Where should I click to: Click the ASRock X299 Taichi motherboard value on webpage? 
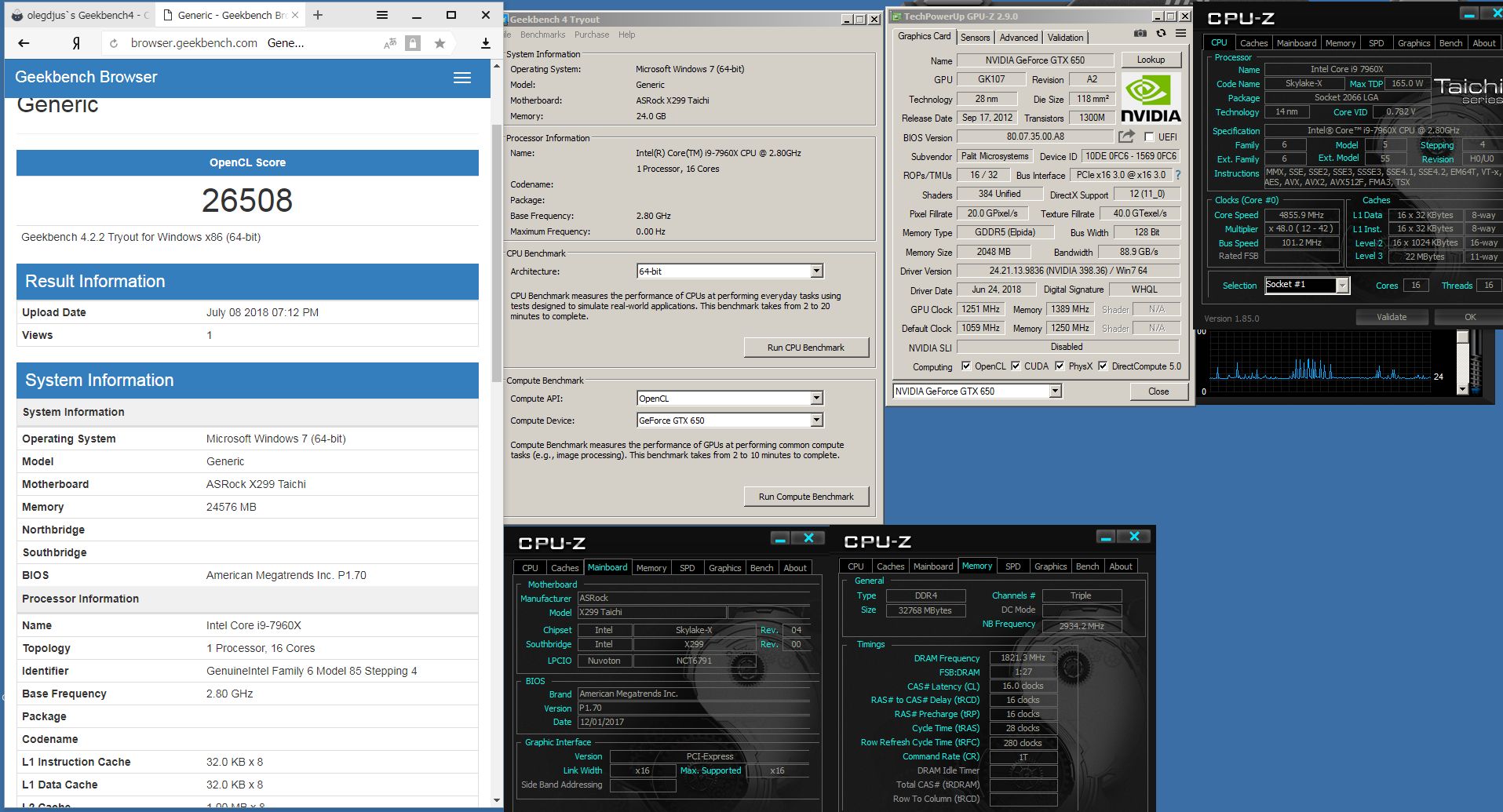pos(256,484)
